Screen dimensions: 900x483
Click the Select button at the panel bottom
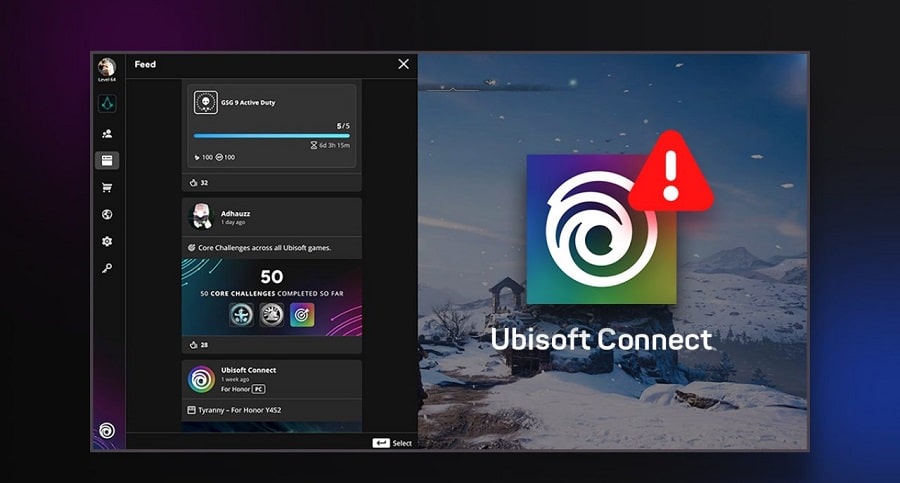tap(392, 443)
